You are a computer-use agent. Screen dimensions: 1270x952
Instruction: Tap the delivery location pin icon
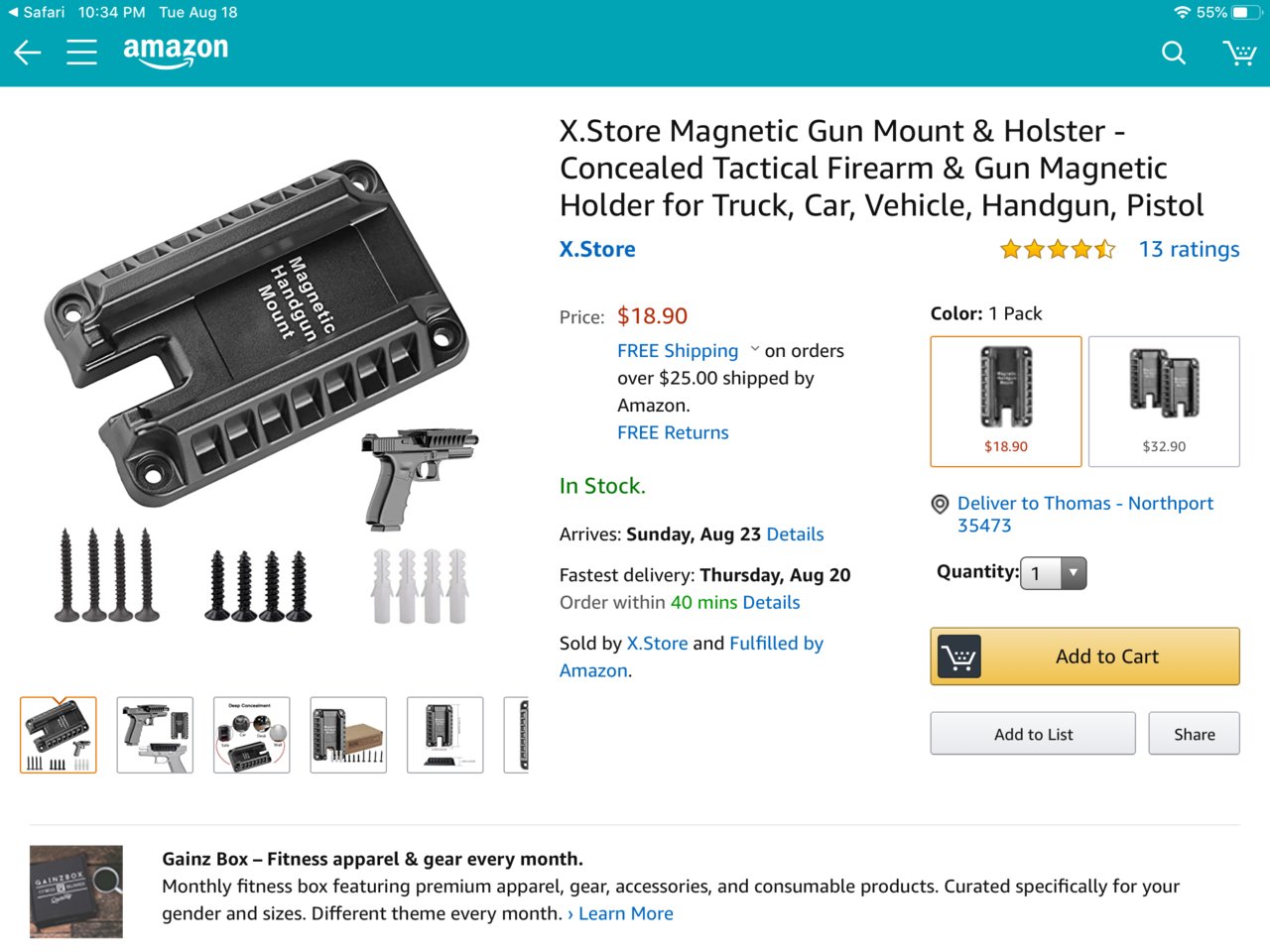click(940, 504)
